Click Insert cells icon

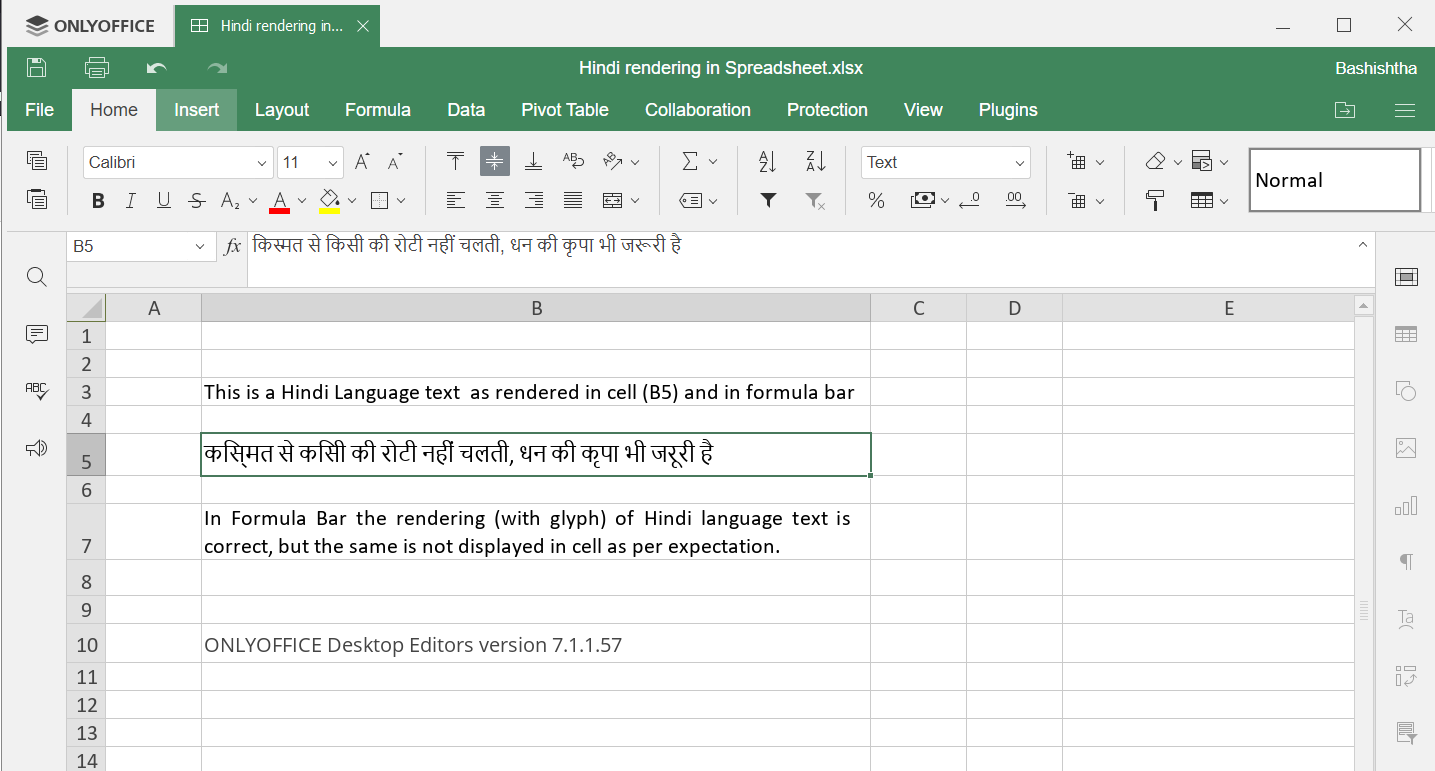click(1077, 161)
